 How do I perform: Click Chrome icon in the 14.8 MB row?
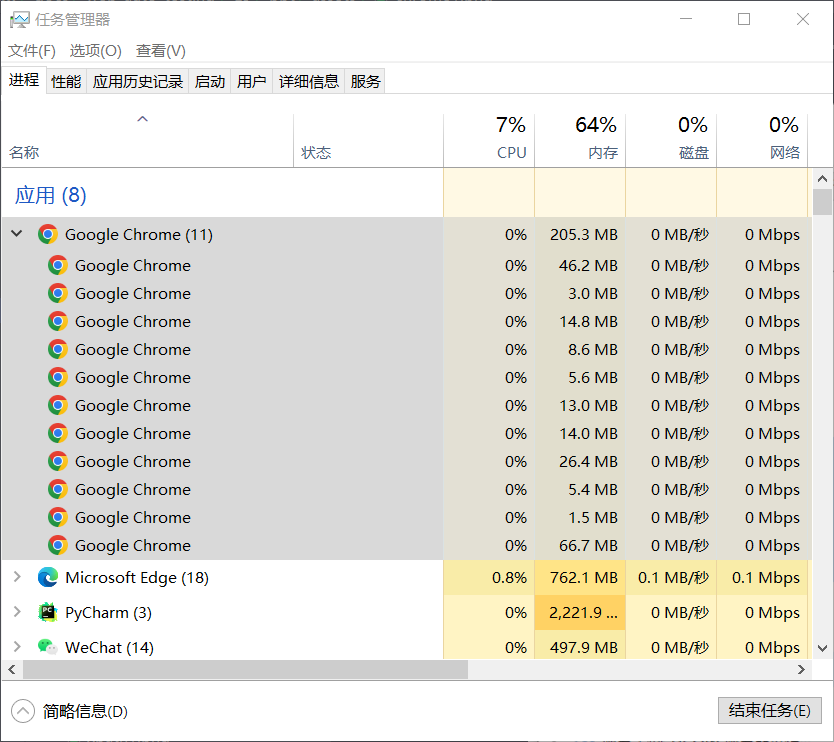tap(57, 321)
